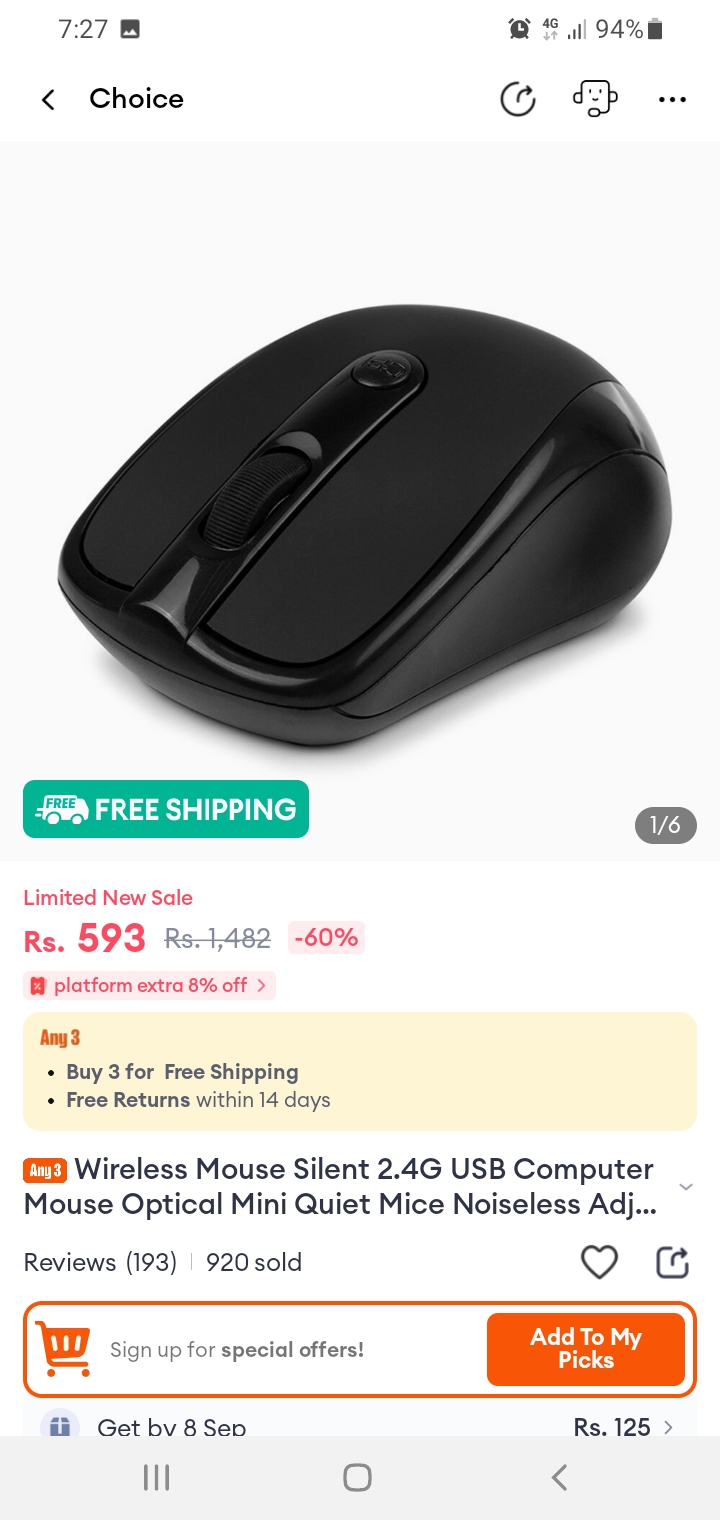This screenshot has width=720, height=1520.
Task: Tap the FREE SHIPPING badge
Action: tap(166, 809)
